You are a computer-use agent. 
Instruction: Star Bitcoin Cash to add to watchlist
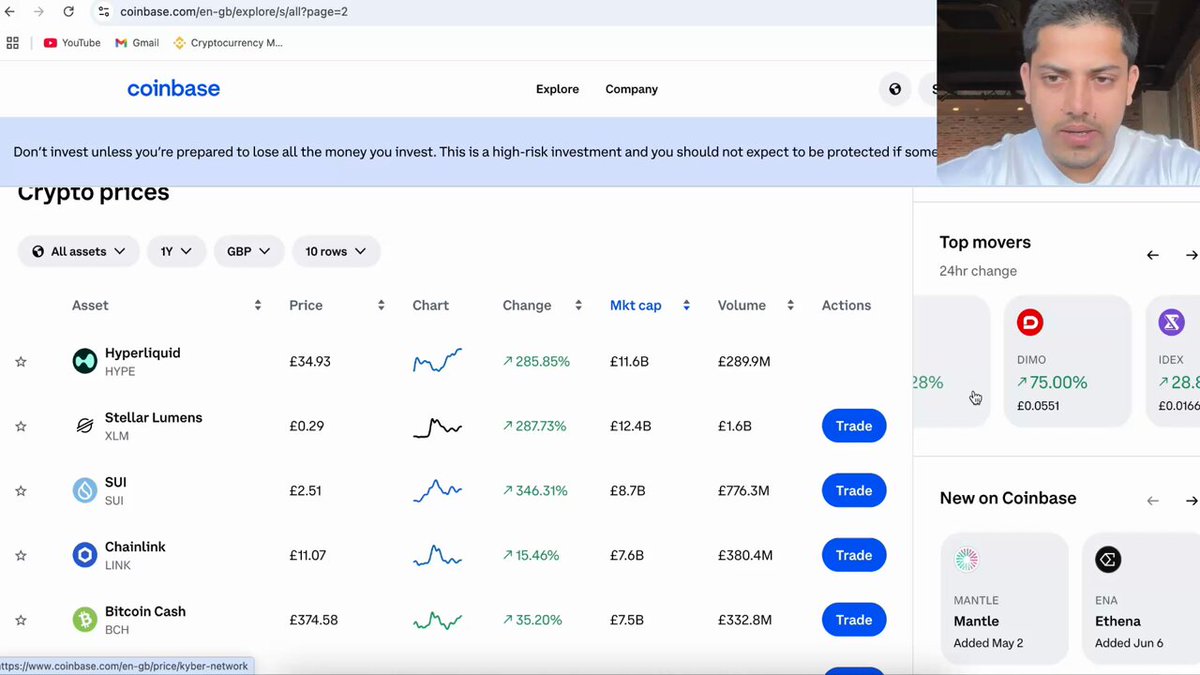pyautogui.click(x=21, y=620)
